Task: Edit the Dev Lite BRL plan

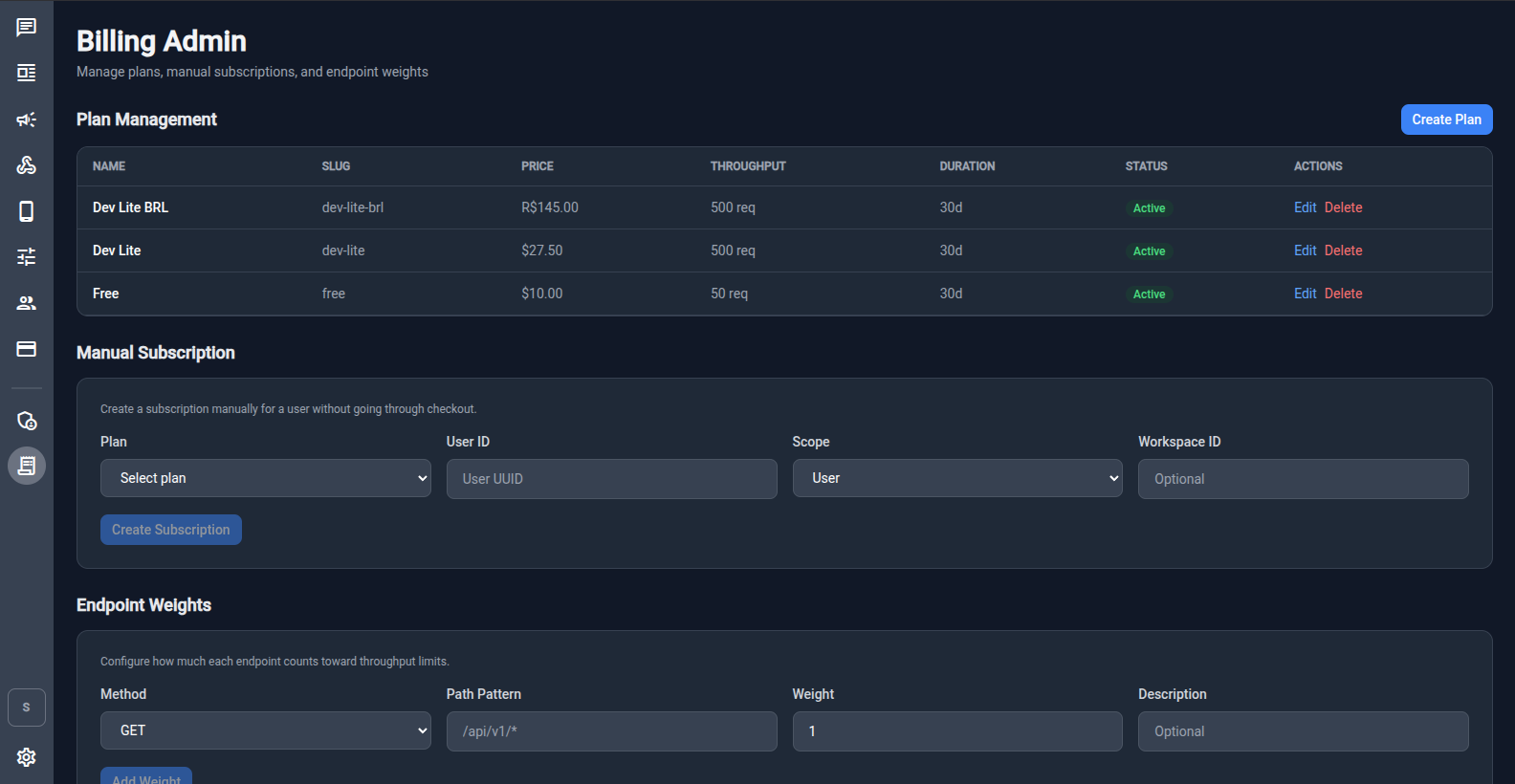Action: coord(1305,207)
